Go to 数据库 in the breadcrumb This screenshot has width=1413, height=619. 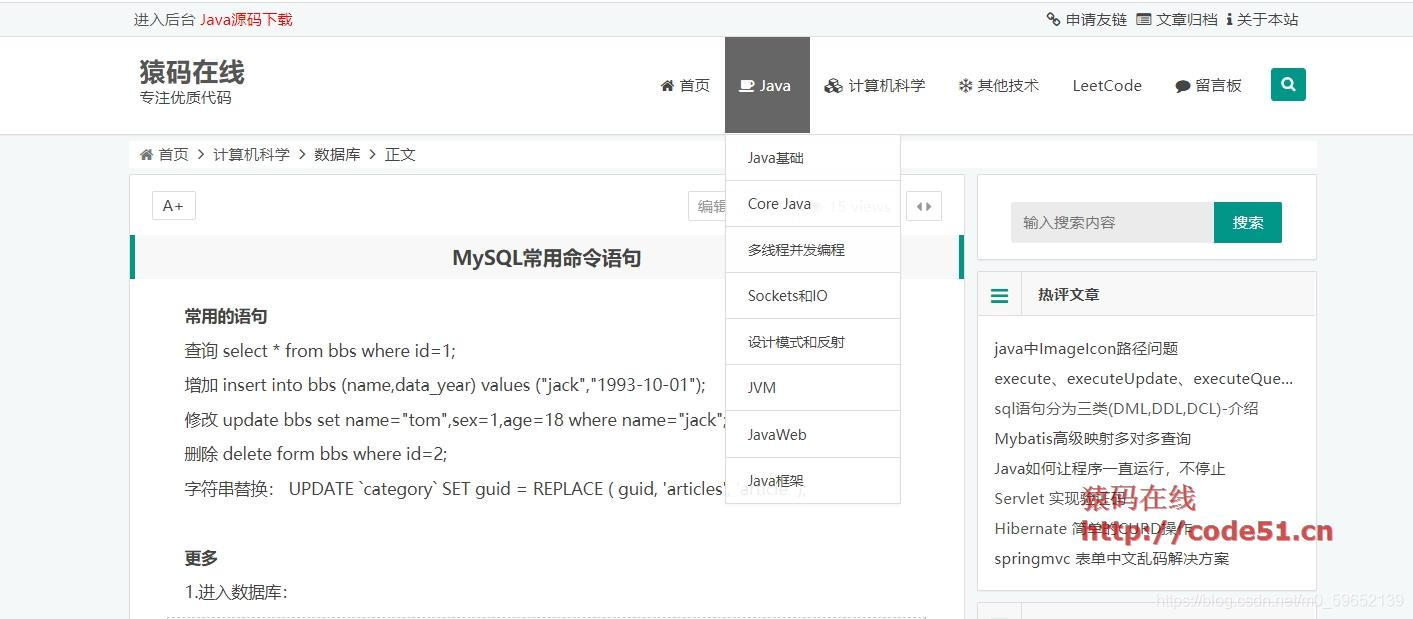pos(337,154)
